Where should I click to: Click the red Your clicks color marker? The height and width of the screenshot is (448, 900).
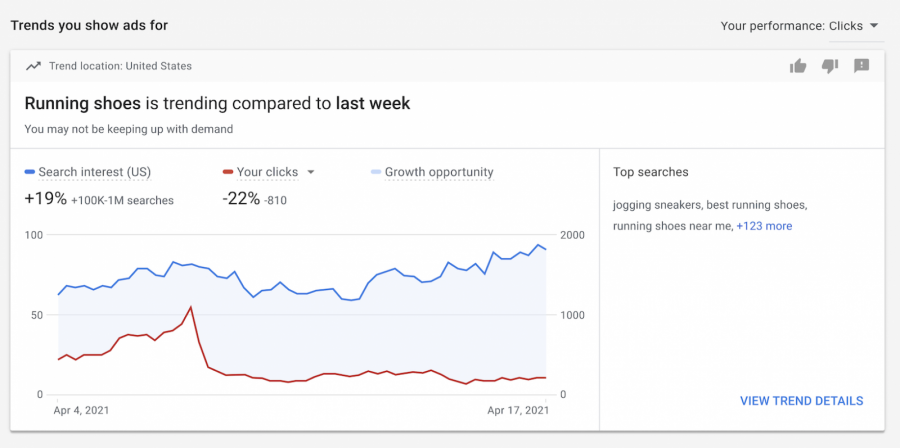(x=228, y=172)
